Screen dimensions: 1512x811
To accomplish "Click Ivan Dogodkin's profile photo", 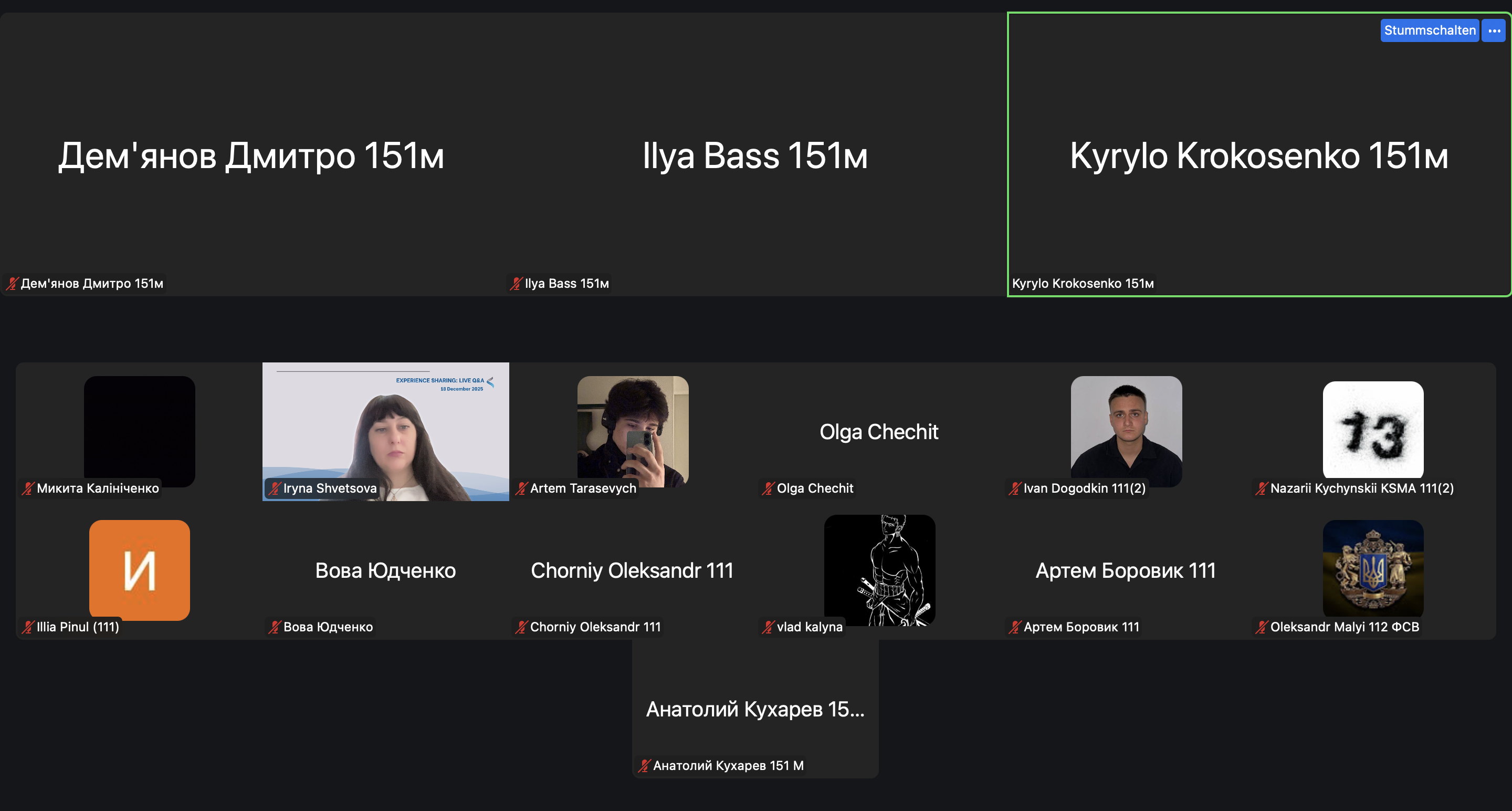I will tap(1126, 431).
